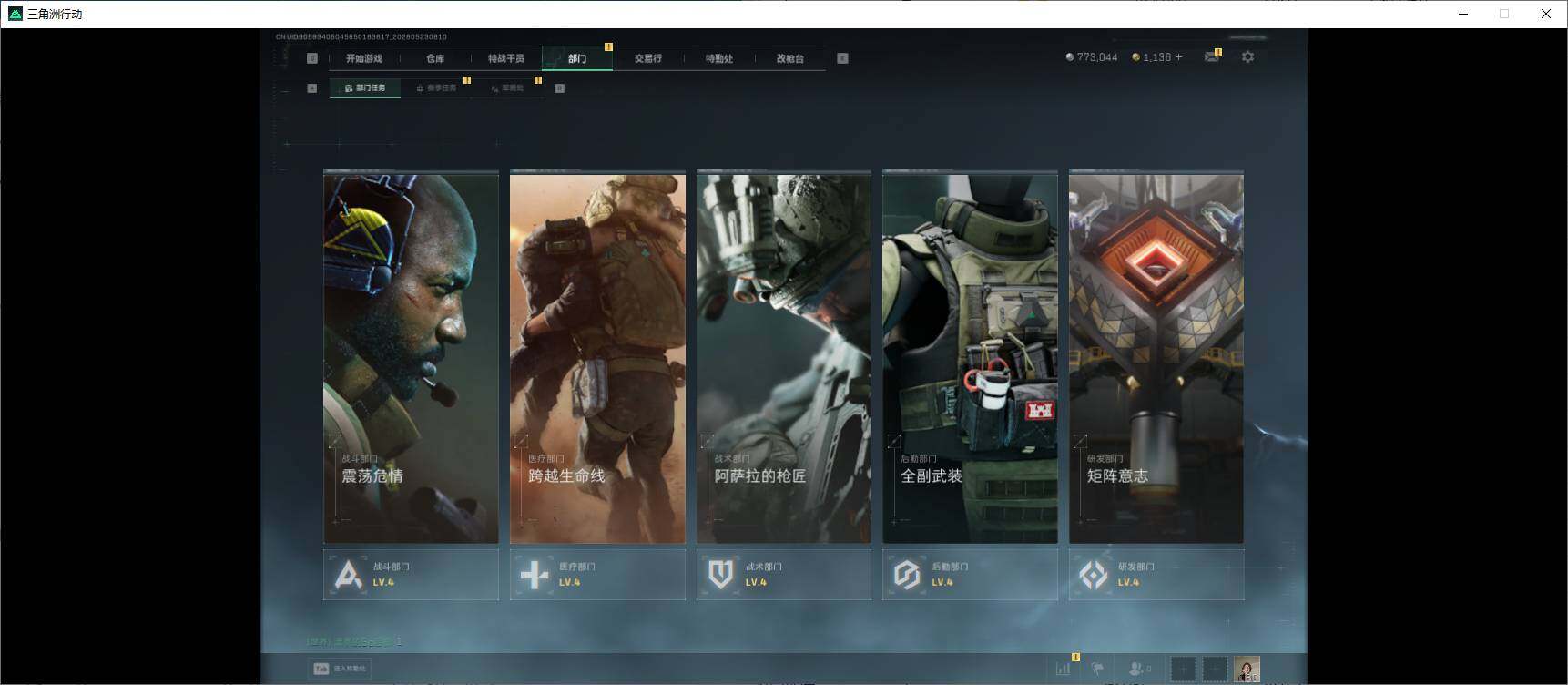Viewport: 1568px width, 685px height.
Task: Open the settings gear icon
Action: (x=1247, y=56)
